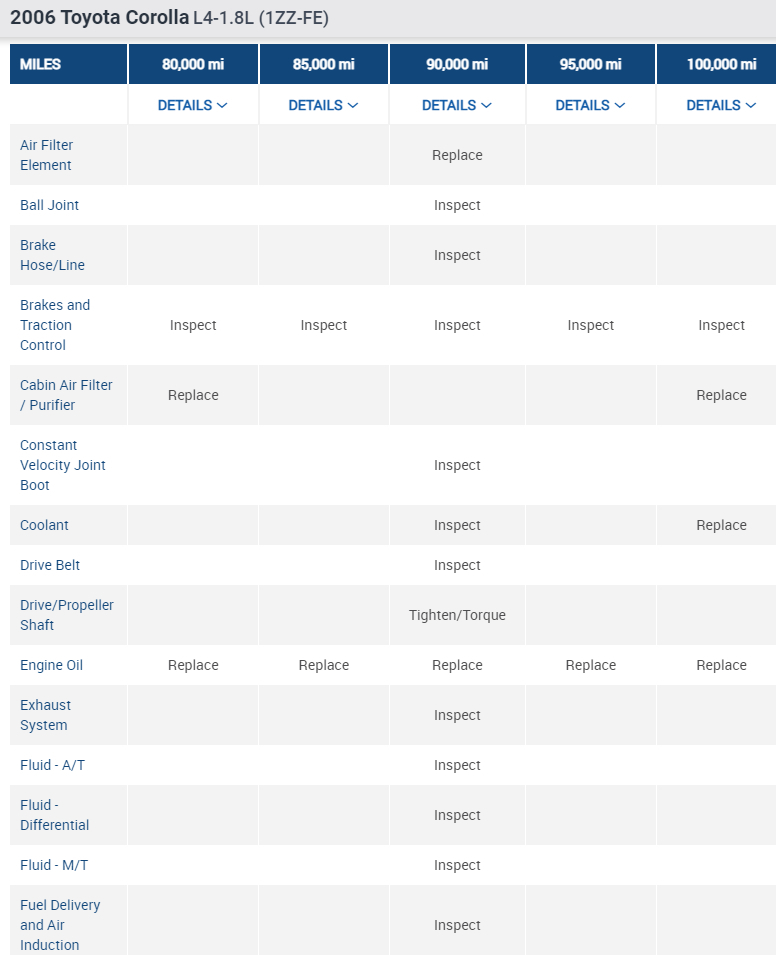This screenshot has height=955, width=776.
Task: Open Brake Hose/Line service item
Action: (52, 255)
